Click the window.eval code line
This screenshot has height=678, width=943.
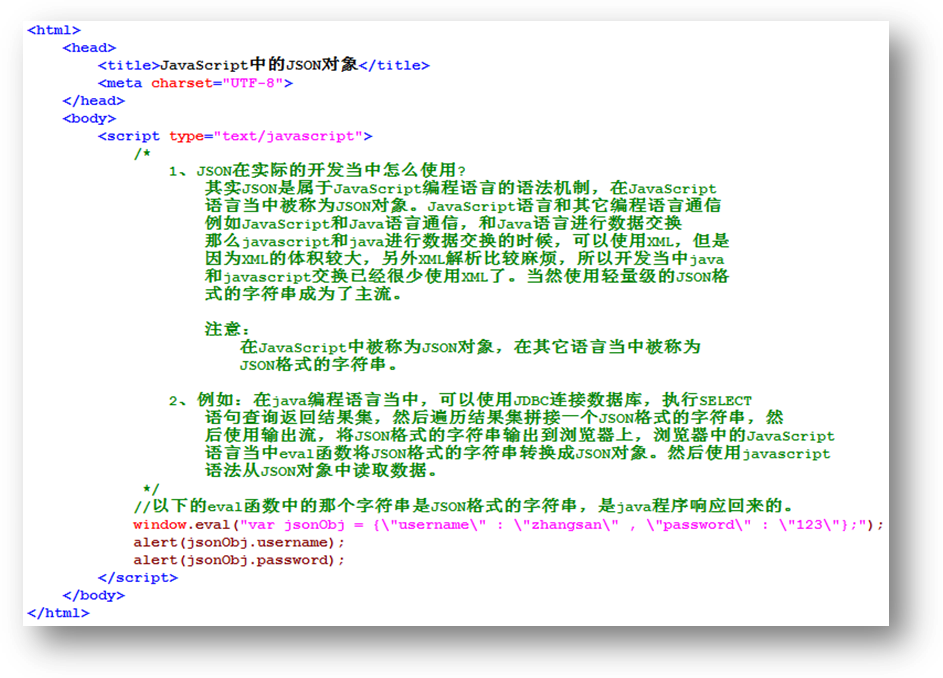tap(509, 525)
